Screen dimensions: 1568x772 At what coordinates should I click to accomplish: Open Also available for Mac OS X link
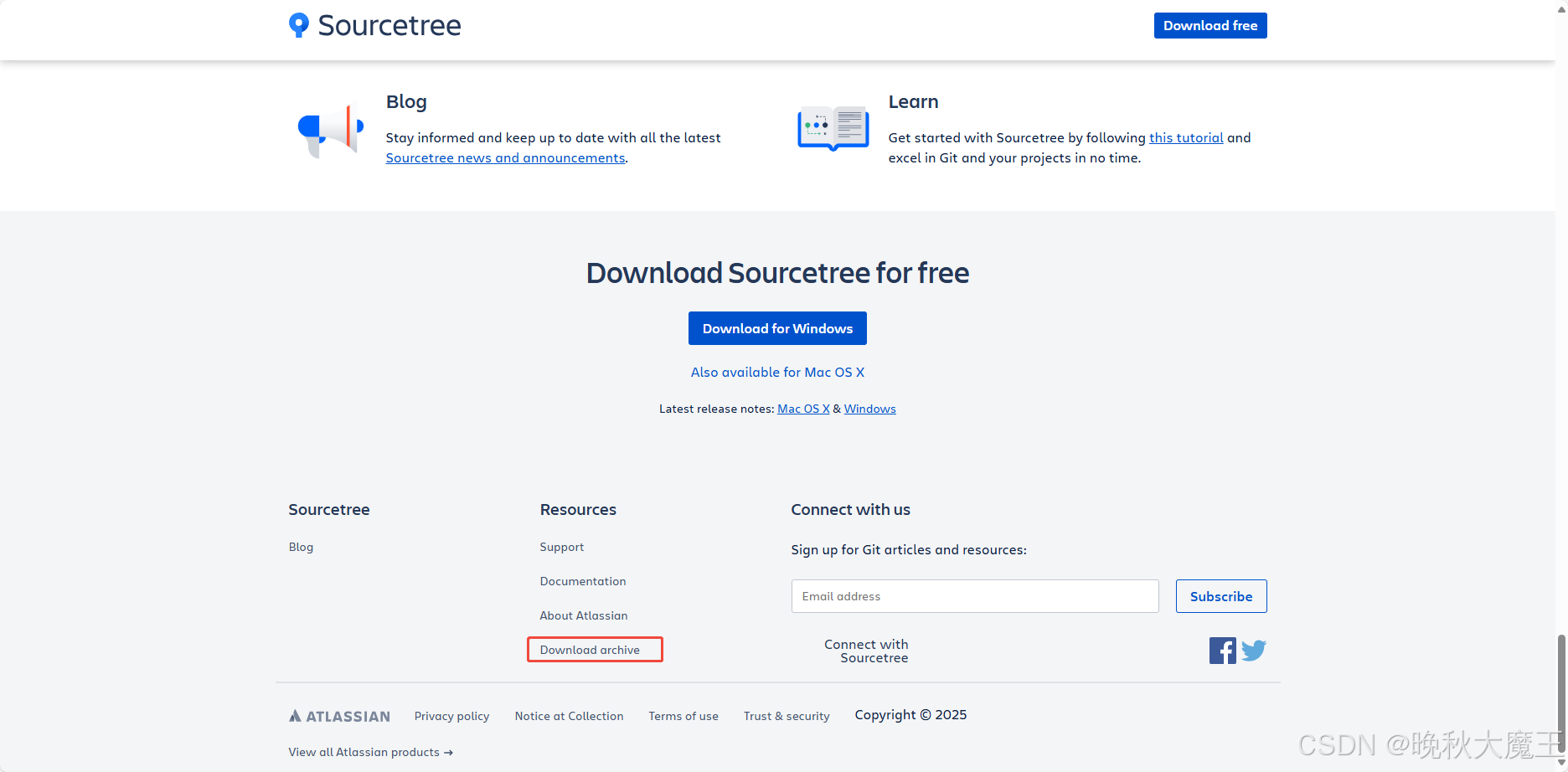tap(777, 372)
